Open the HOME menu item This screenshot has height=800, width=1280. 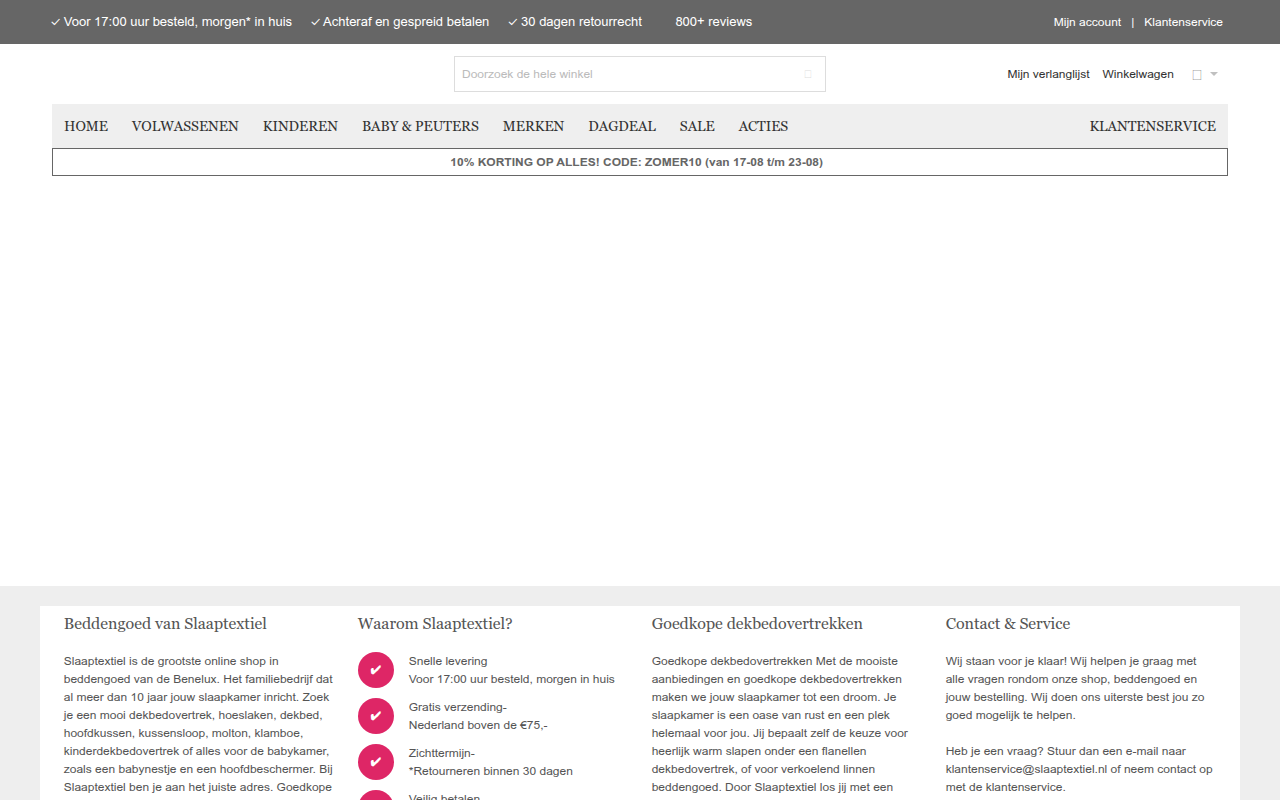86,126
